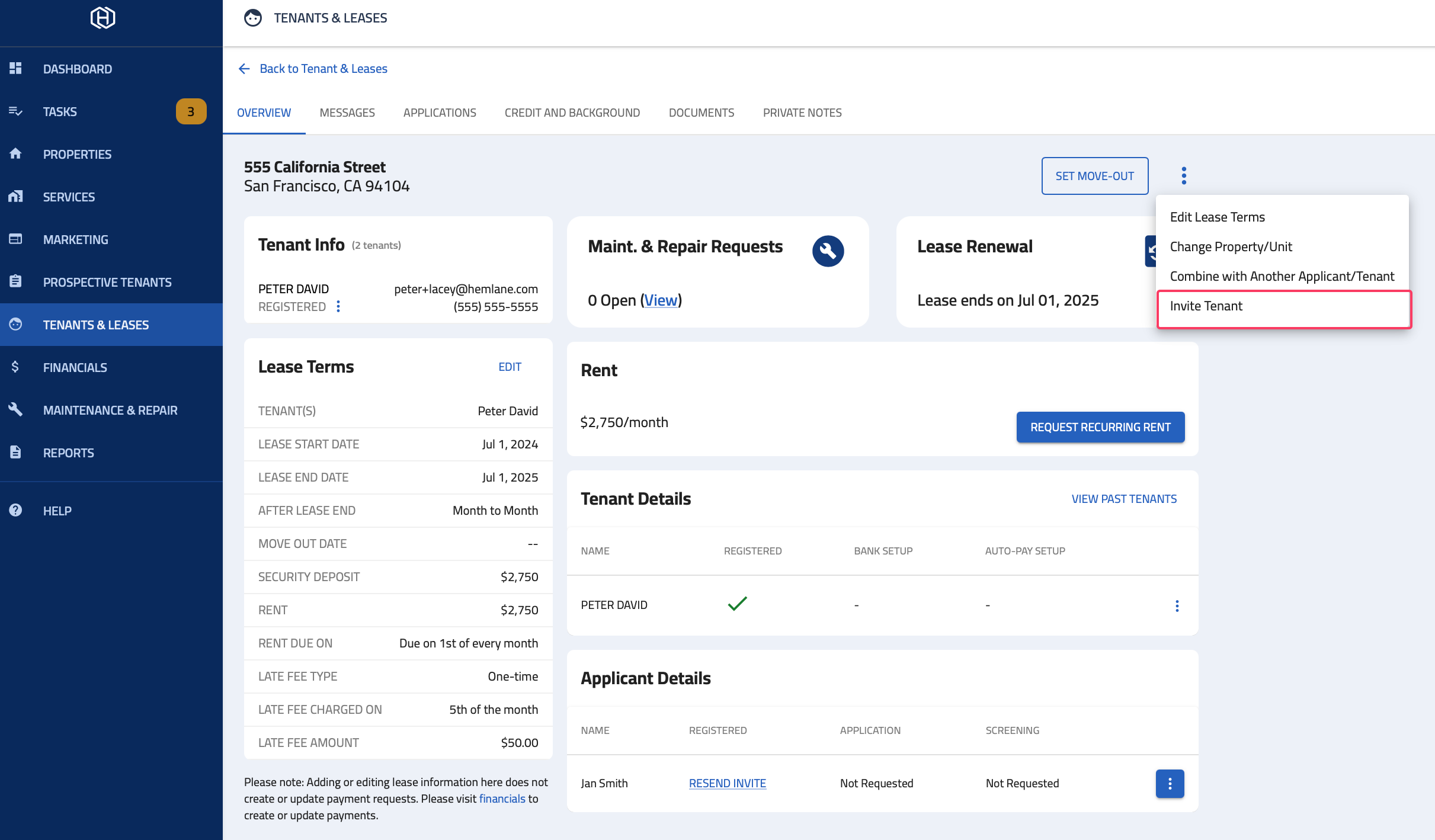Open Help via the question mark icon
Screen dimensions: 1435x840
[x=15, y=511]
